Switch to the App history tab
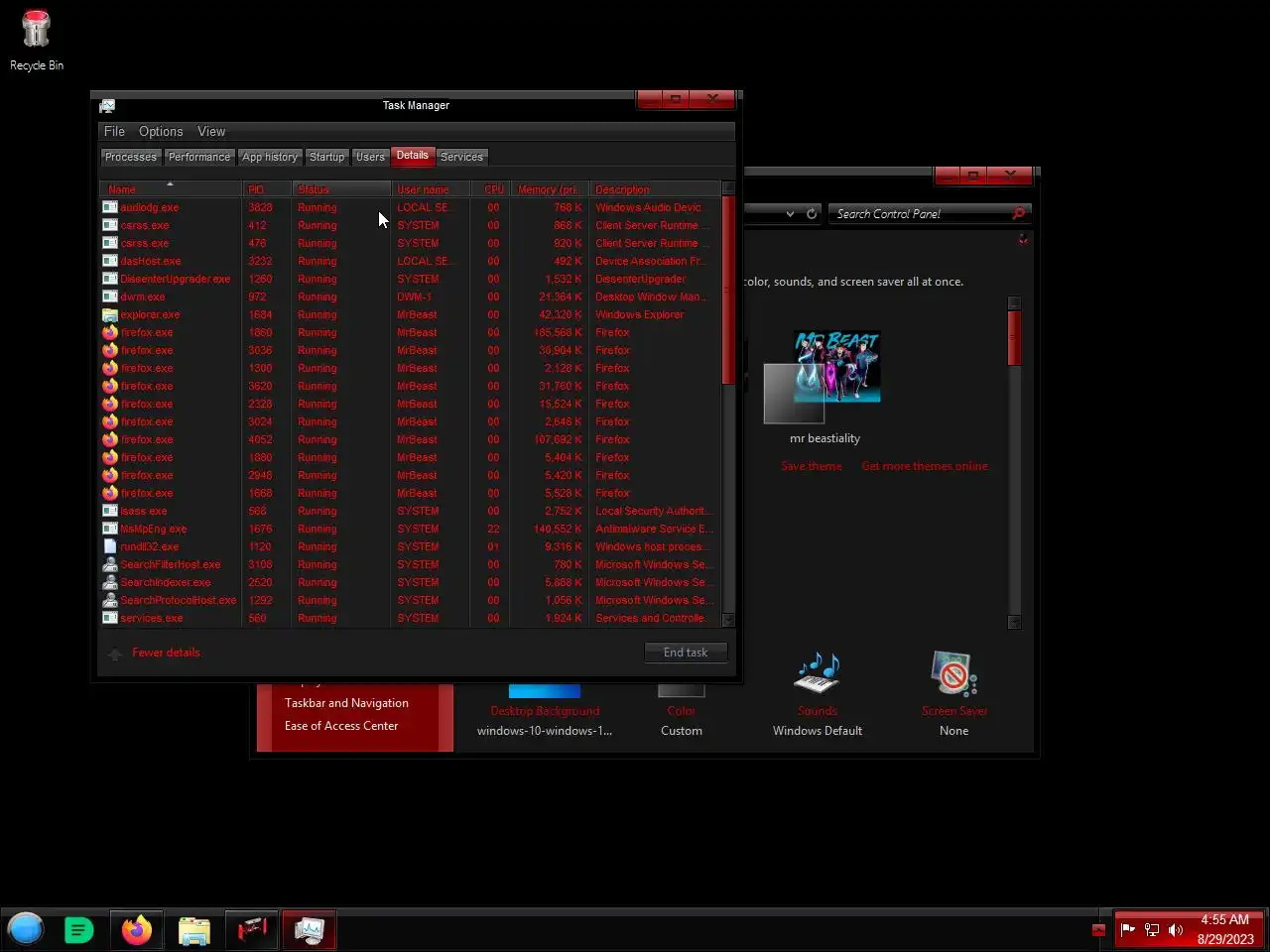 pyautogui.click(x=270, y=157)
